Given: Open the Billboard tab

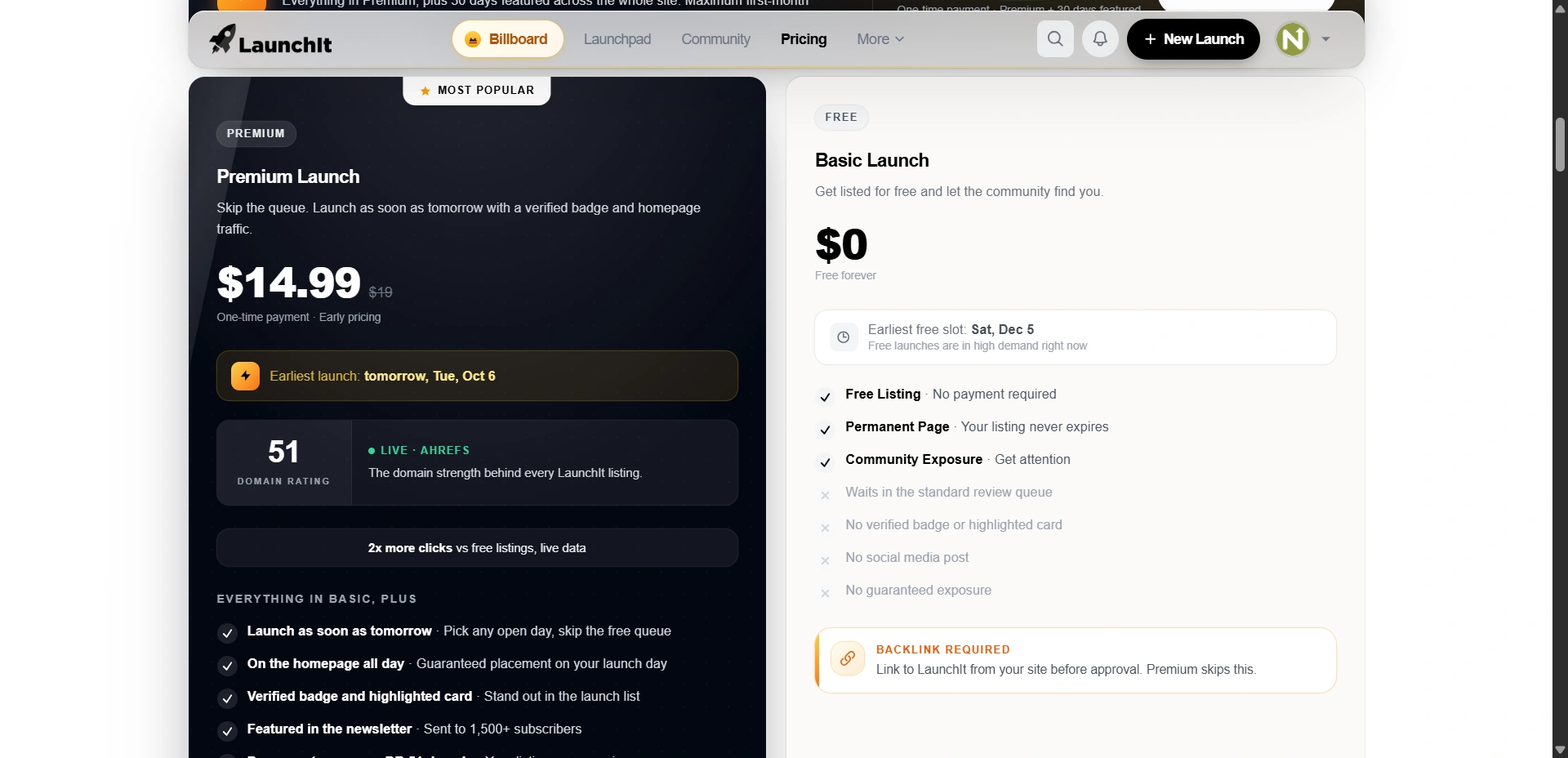Looking at the screenshot, I should click(507, 39).
